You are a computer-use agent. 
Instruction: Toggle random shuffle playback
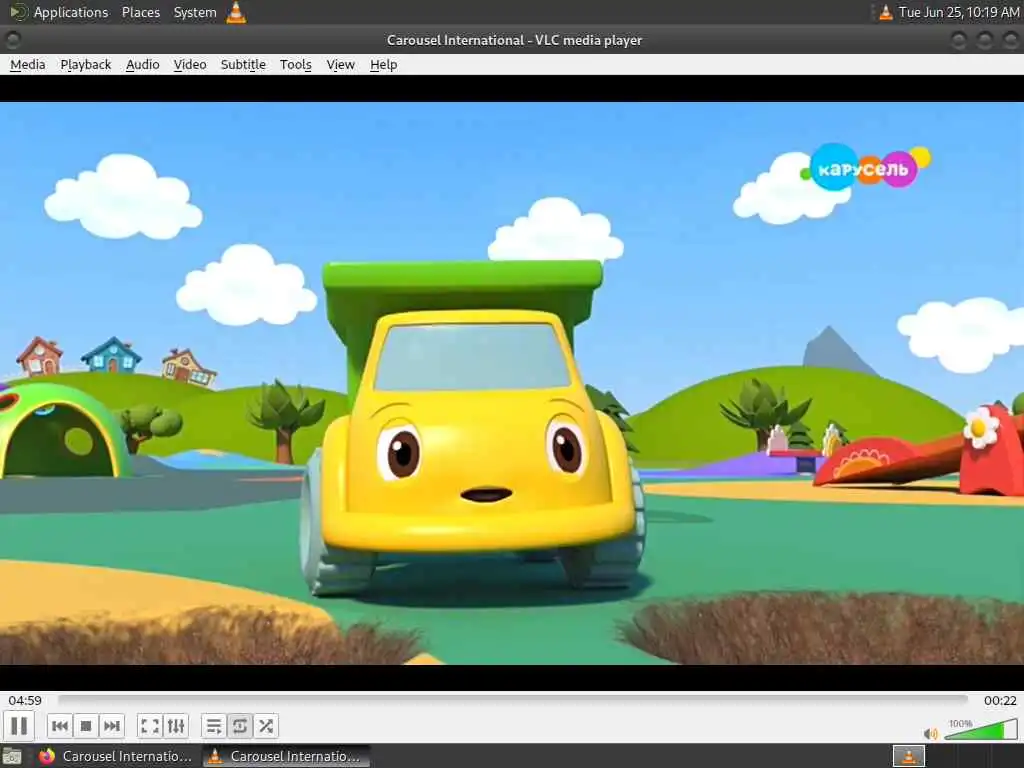tap(266, 726)
